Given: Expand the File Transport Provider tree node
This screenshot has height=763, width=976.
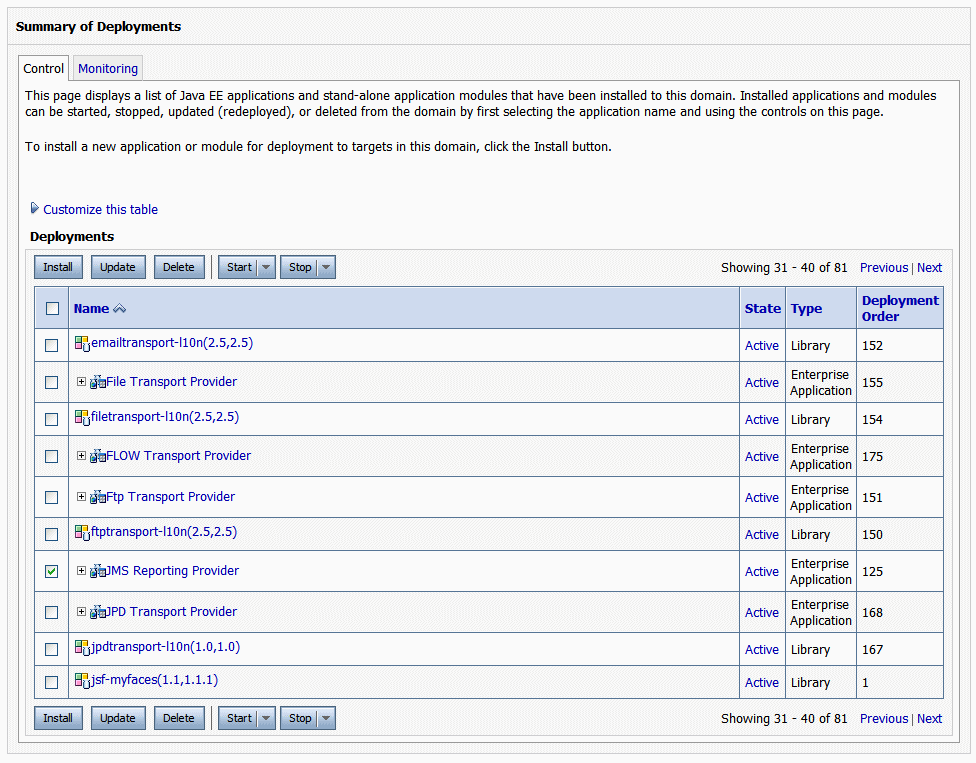Looking at the screenshot, I should 81,382.
